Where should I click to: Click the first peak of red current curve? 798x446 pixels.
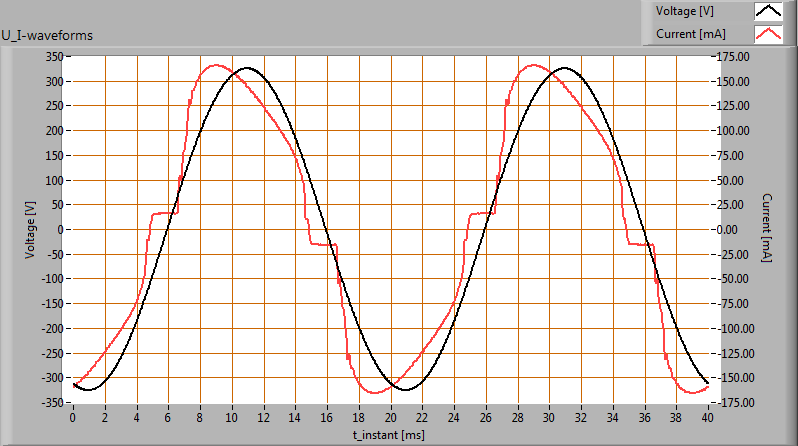216,66
